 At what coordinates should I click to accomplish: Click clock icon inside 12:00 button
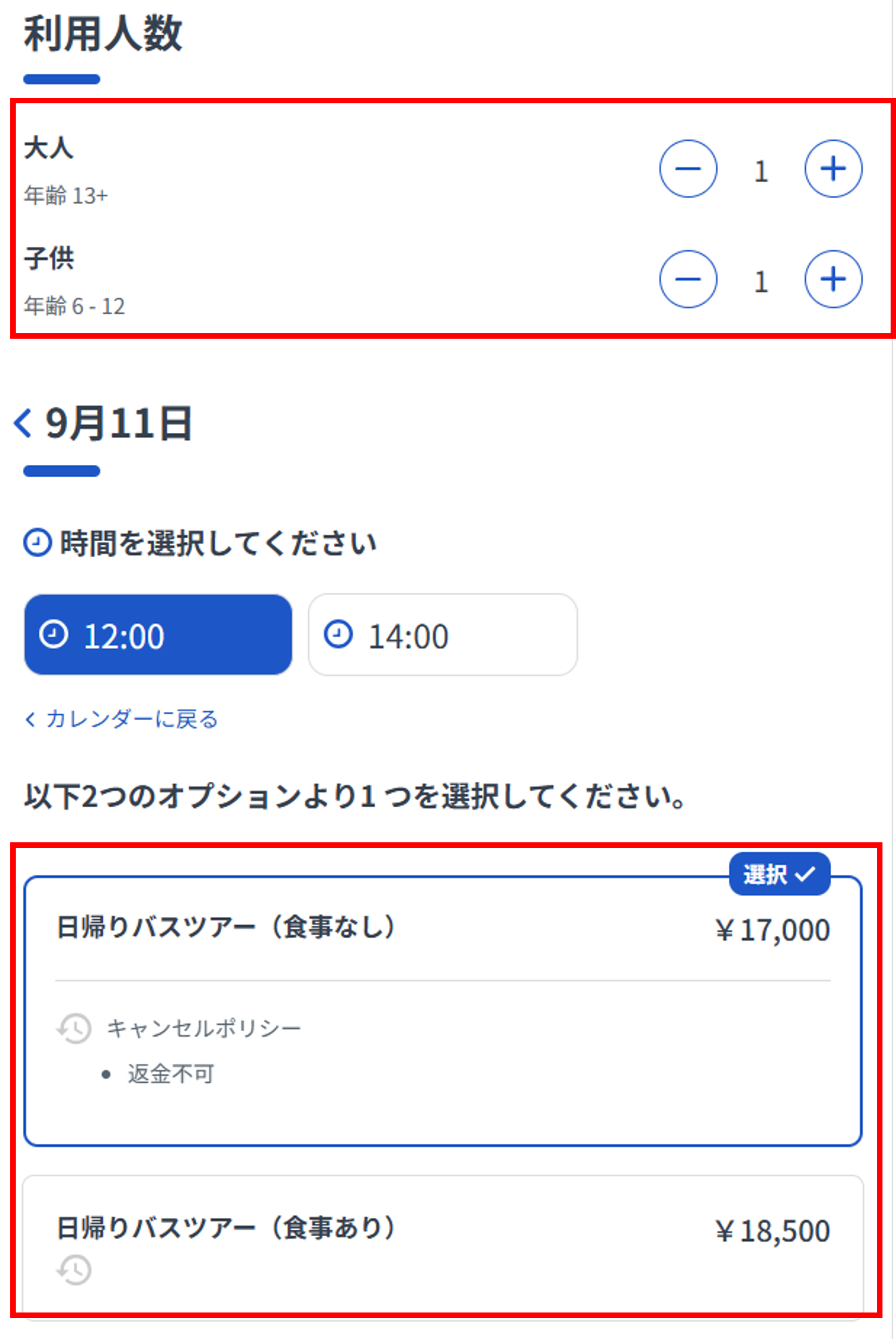(x=54, y=634)
